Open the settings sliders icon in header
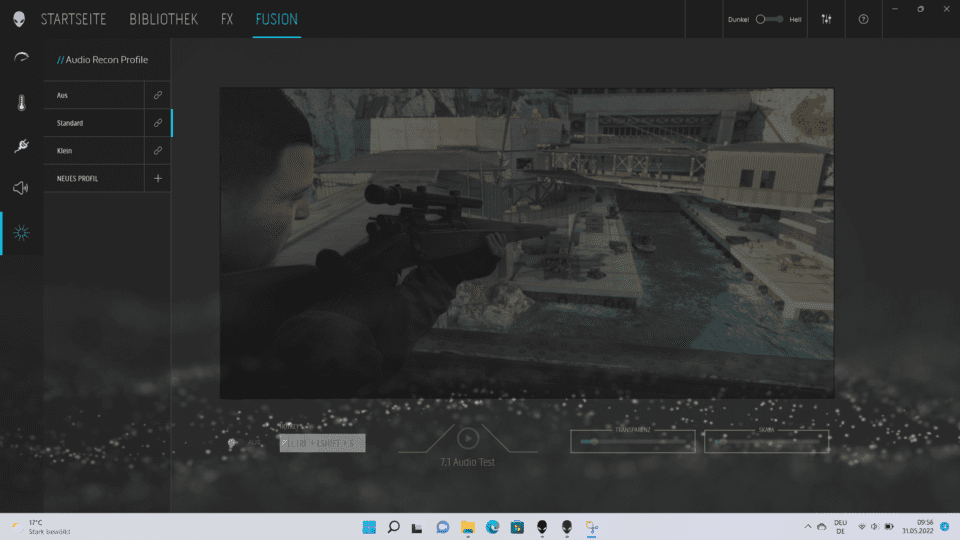The image size is (960, 540). point(826,19)
